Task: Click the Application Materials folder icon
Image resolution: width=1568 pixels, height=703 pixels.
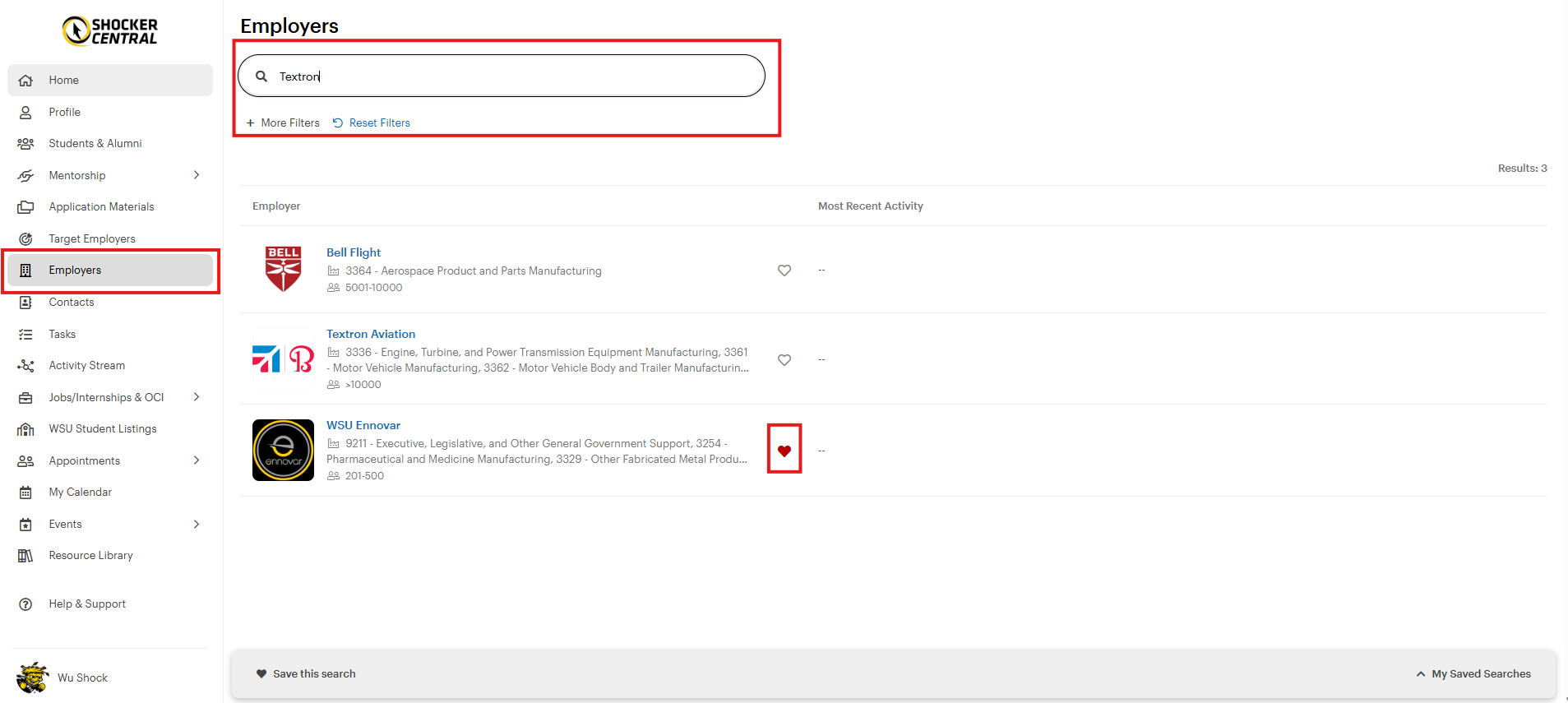Action: (x=25, y=207)
